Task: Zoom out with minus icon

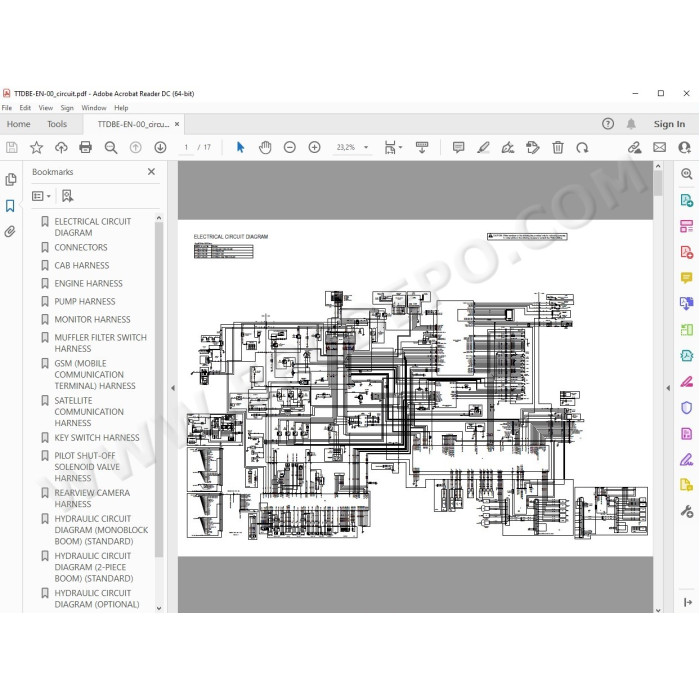Action: tap(290, 147)
